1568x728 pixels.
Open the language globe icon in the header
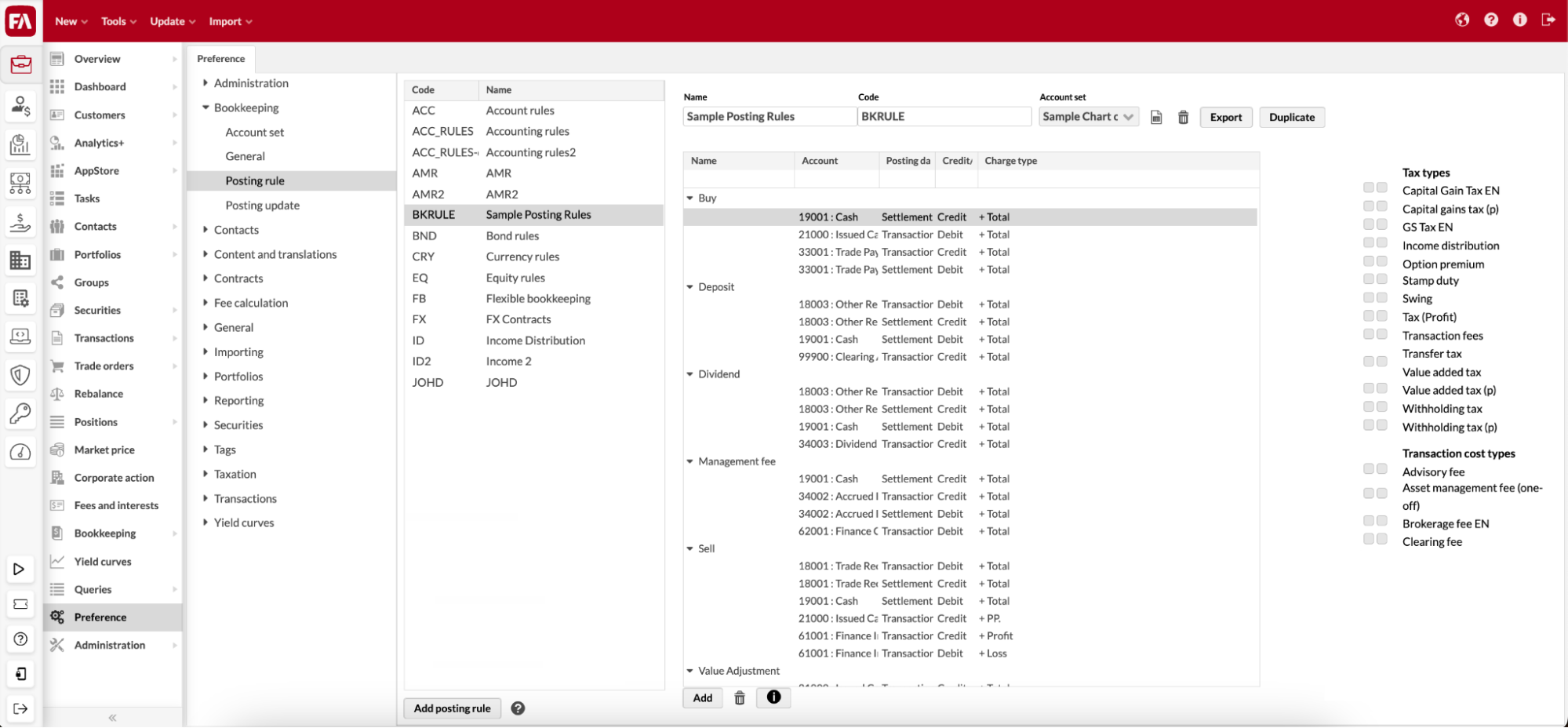coord(1462,20)
